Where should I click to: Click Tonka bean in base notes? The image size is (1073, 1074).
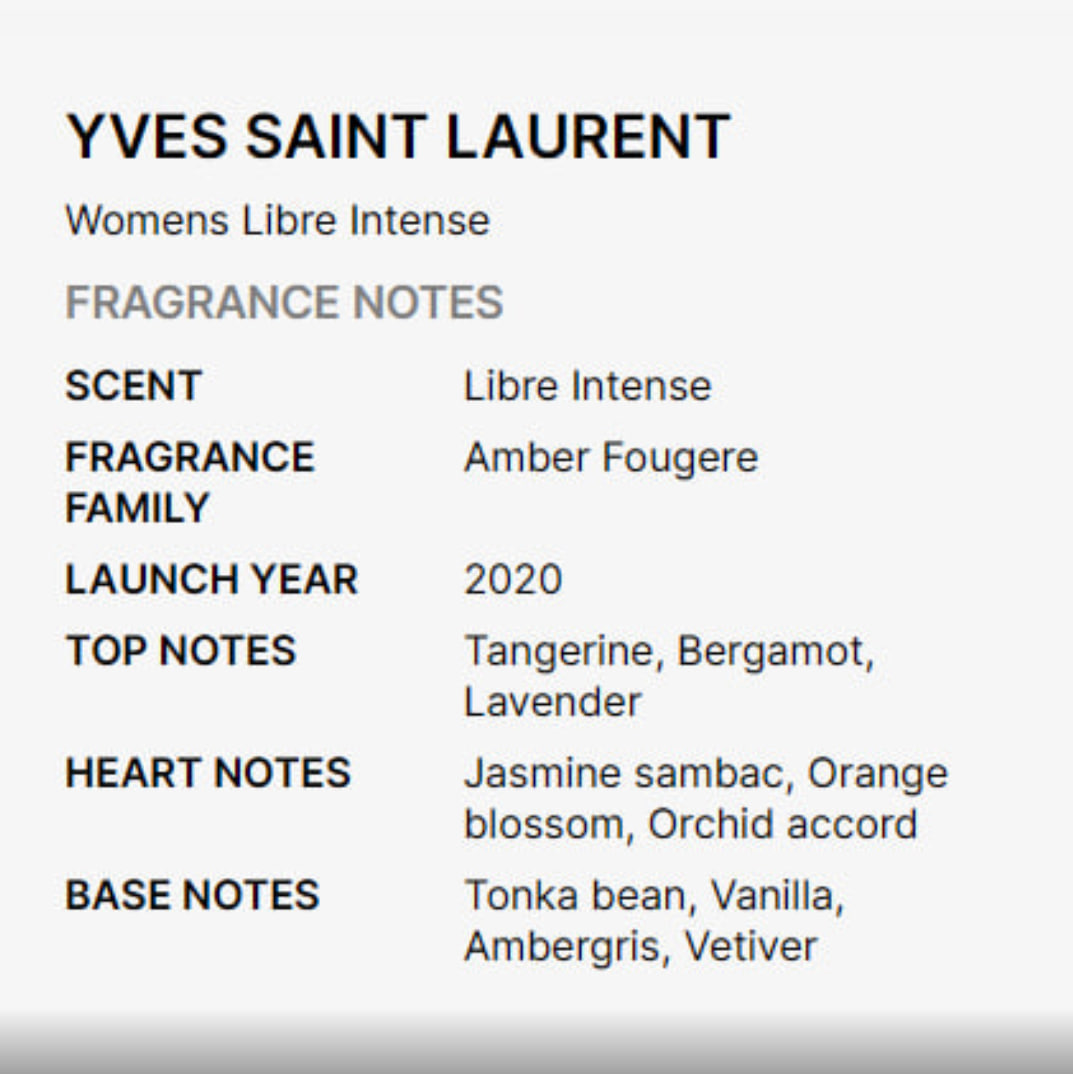[x=577, y=895]
